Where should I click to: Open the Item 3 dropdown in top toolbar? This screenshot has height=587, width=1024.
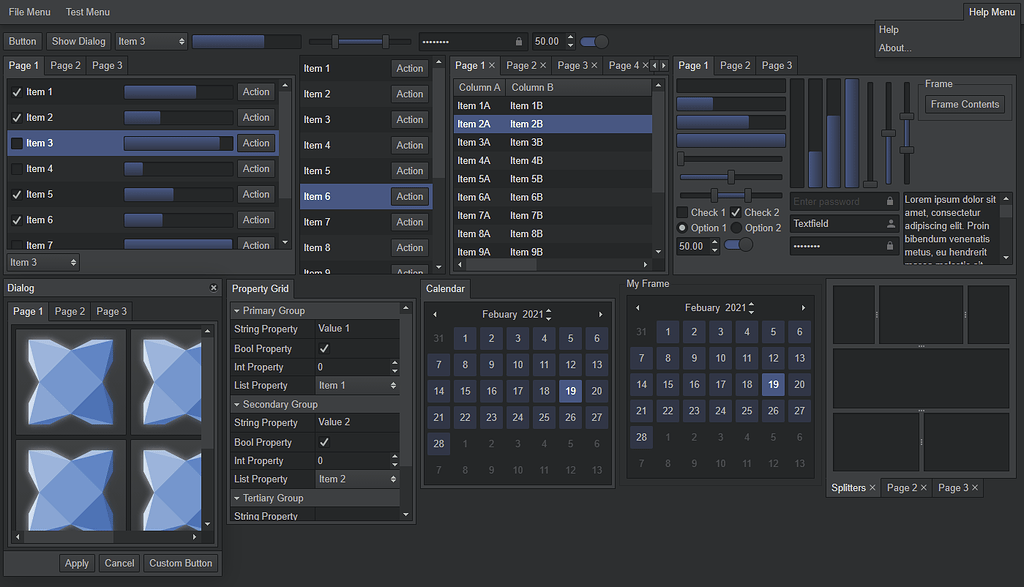click(x=151, y=42)
